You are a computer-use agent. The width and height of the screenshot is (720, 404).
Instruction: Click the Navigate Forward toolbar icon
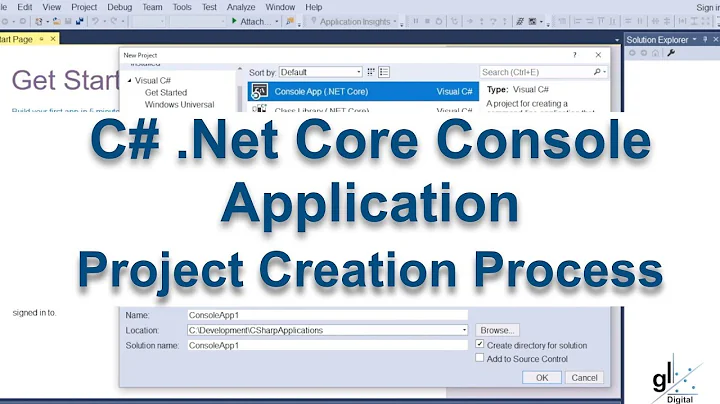(22, 21)
